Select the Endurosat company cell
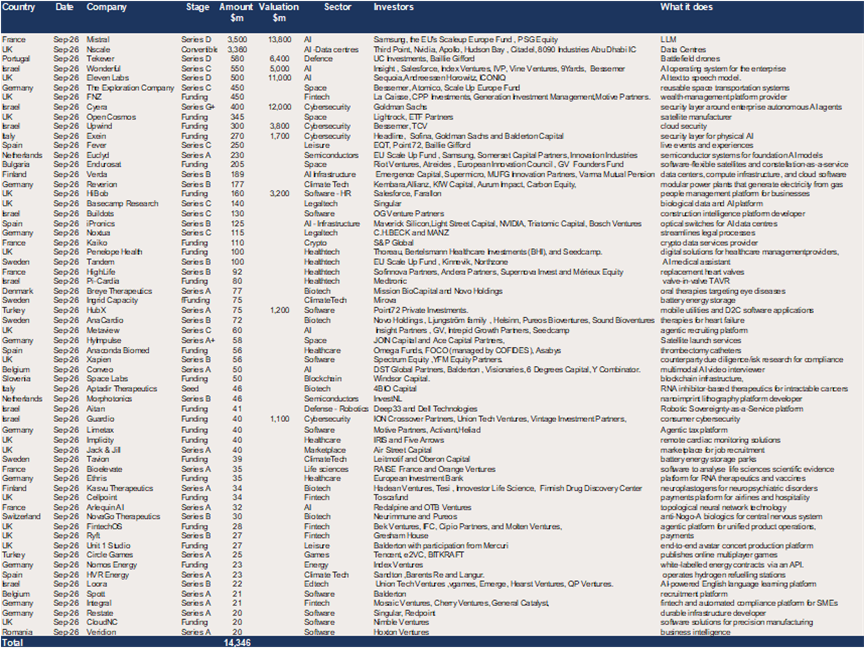The image size is (864, 648). point(104,164)
